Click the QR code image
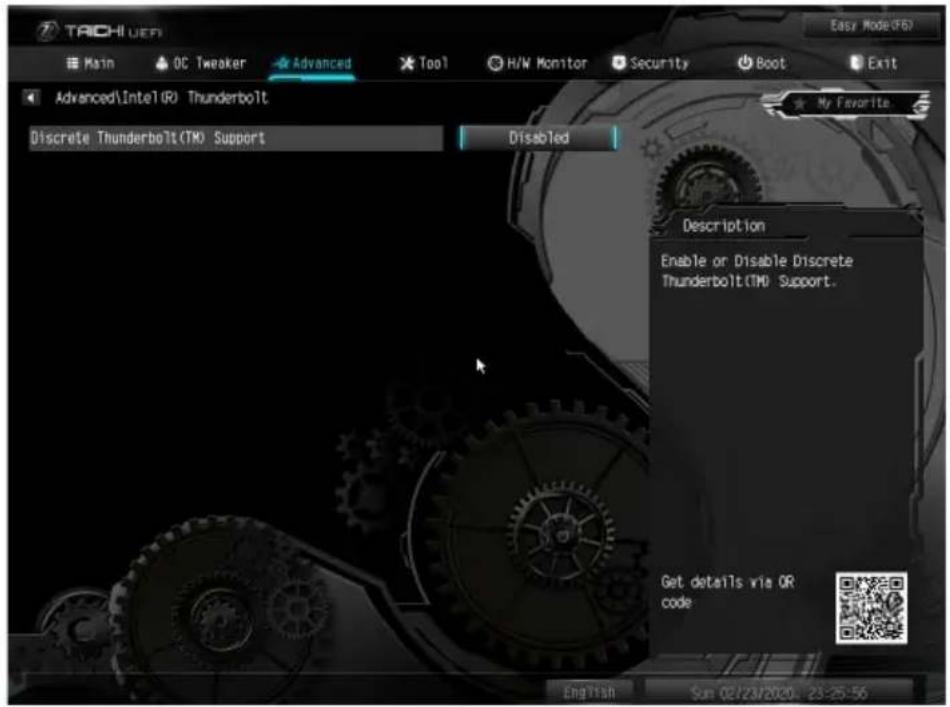The width and height of the screenshot is (950, 707). tap(871, 607)
